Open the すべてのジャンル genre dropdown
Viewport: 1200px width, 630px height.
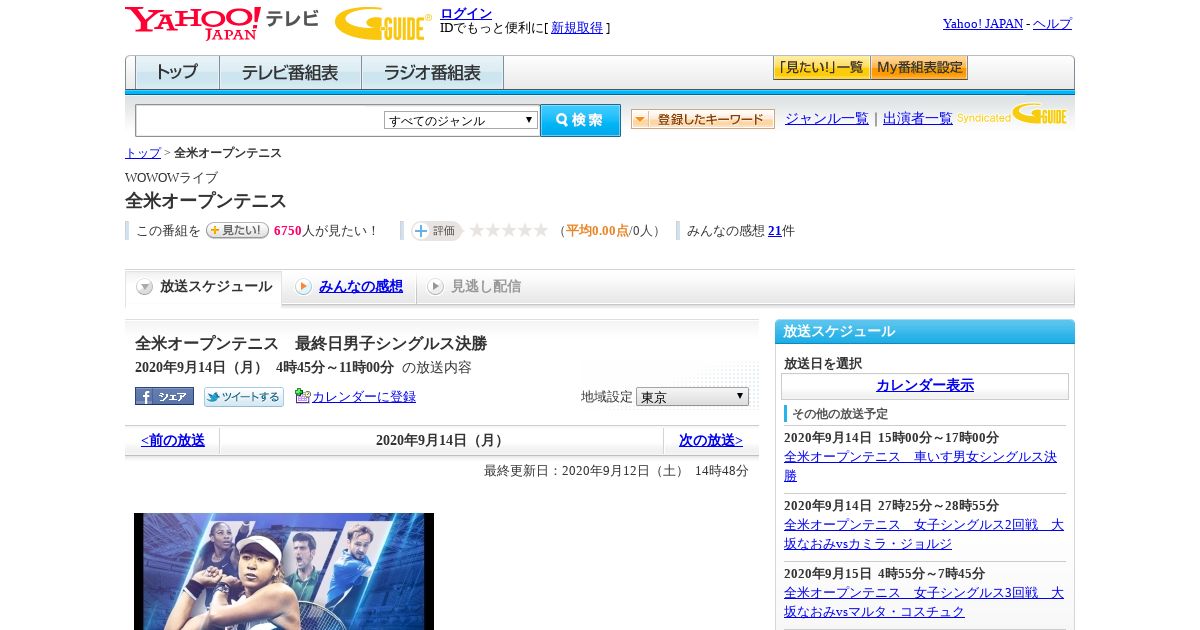tap(461, 120)
